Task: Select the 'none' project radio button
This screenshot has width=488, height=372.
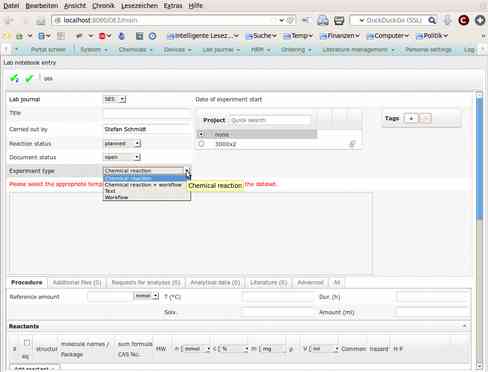Action: pos(201,134)
